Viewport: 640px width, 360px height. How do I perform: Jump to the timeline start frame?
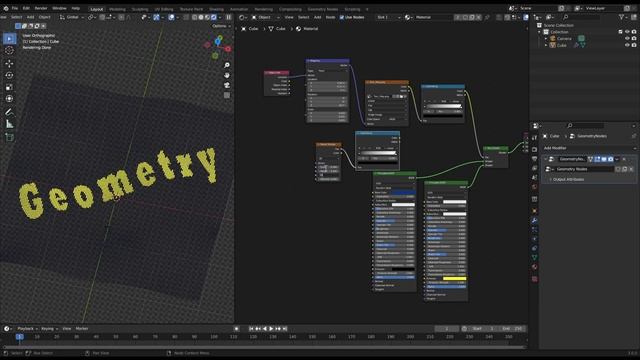point(251,329)
